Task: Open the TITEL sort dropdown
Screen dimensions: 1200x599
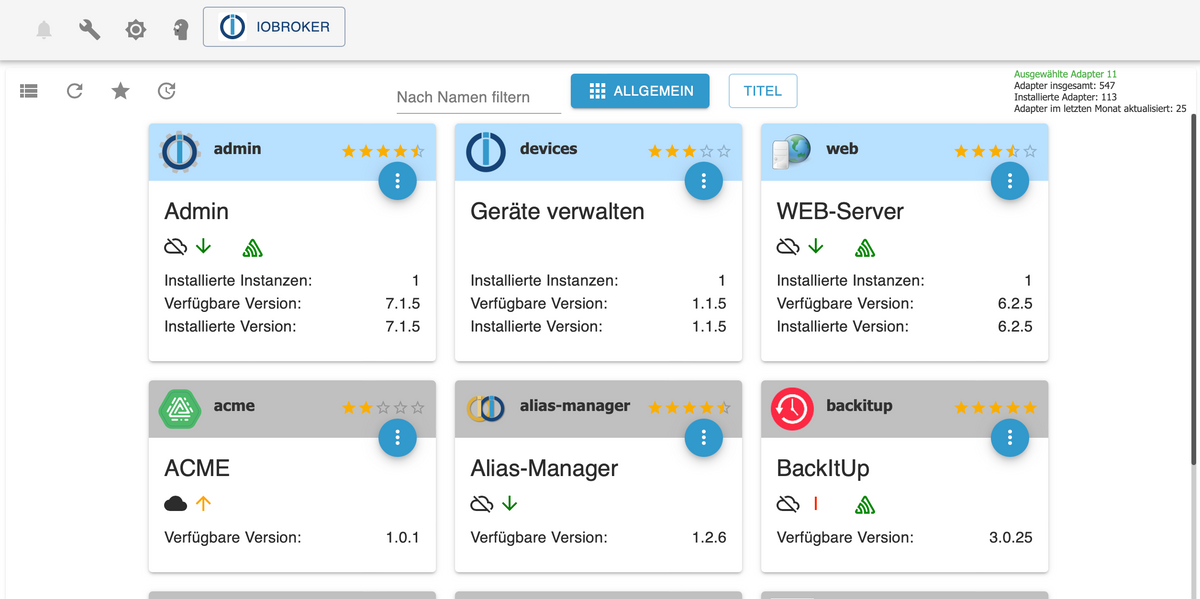Action: (763, 91)
